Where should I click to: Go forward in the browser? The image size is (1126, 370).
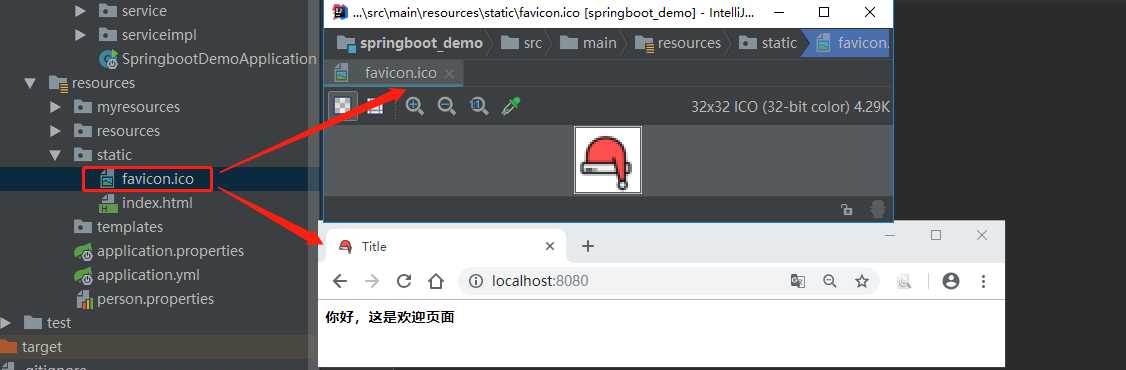[371, 281]
